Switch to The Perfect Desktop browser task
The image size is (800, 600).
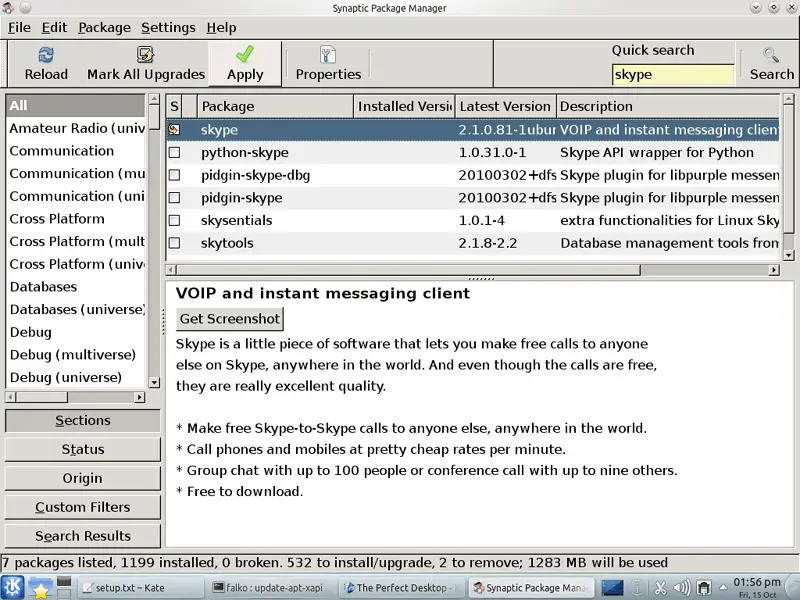[x=402, y=588]
